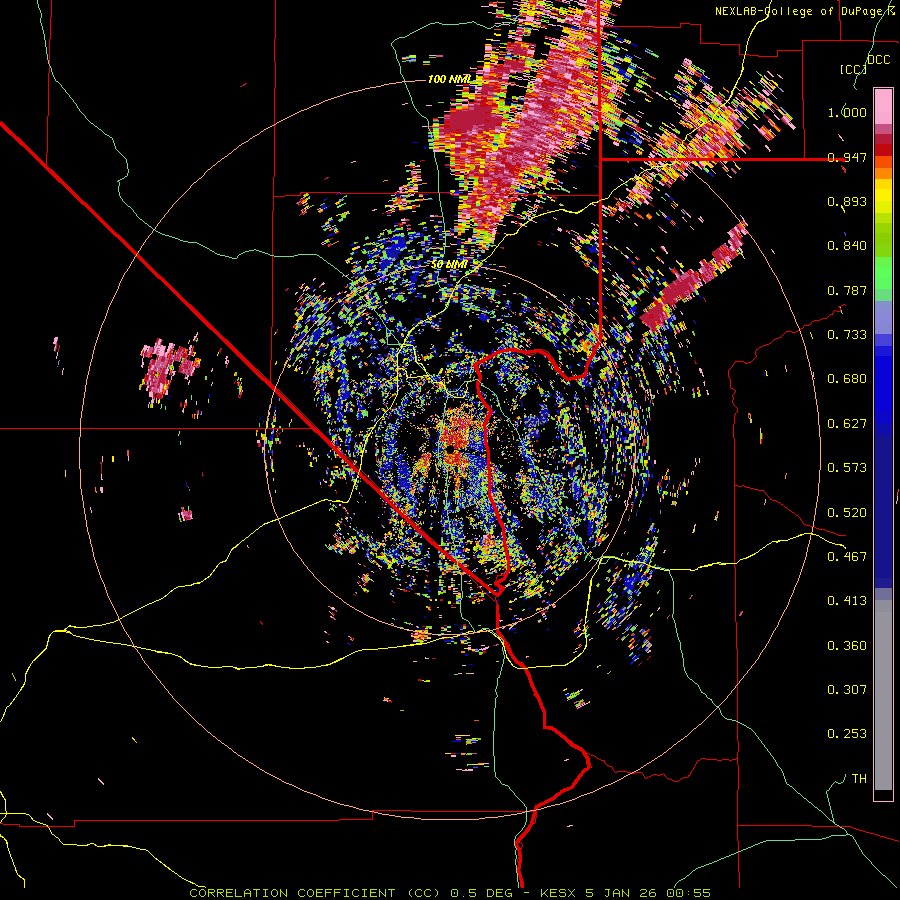Screen dimensions: 900x900
Task: Click the 0.680 scale label
Action: 847,379
